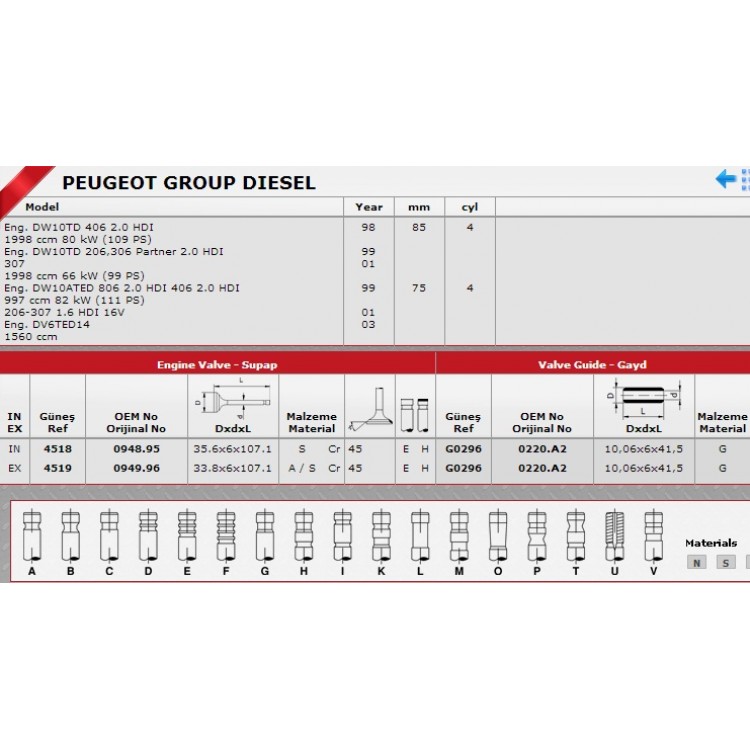Screen dimensions: 750x750
Task: Select valve stem type L diagram
Action: pyautogui.click(x=420, y=536)
